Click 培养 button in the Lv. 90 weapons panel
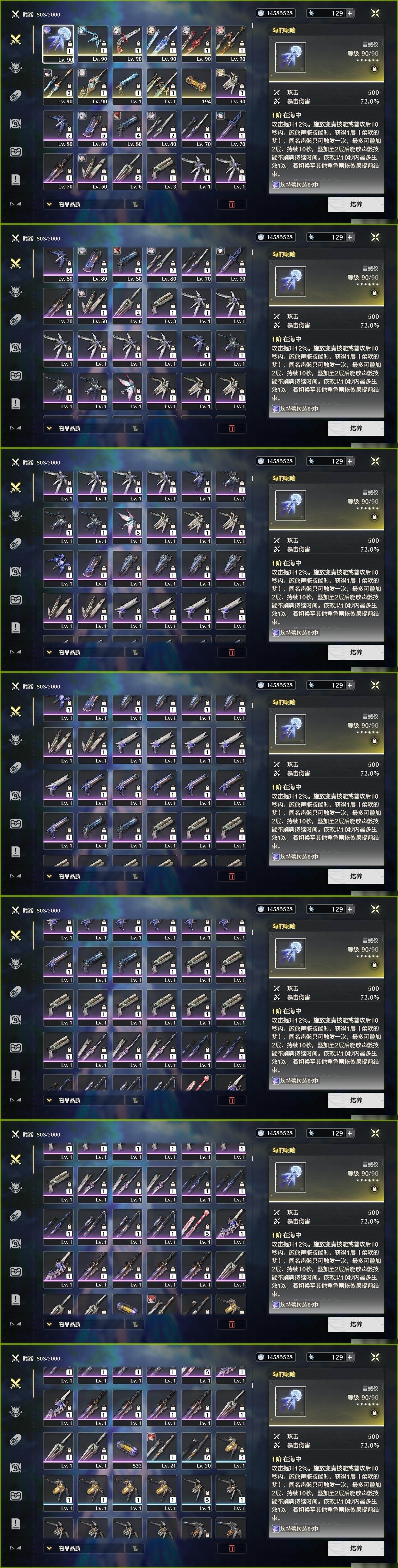398x1568 pixels. tap(356, 204)
